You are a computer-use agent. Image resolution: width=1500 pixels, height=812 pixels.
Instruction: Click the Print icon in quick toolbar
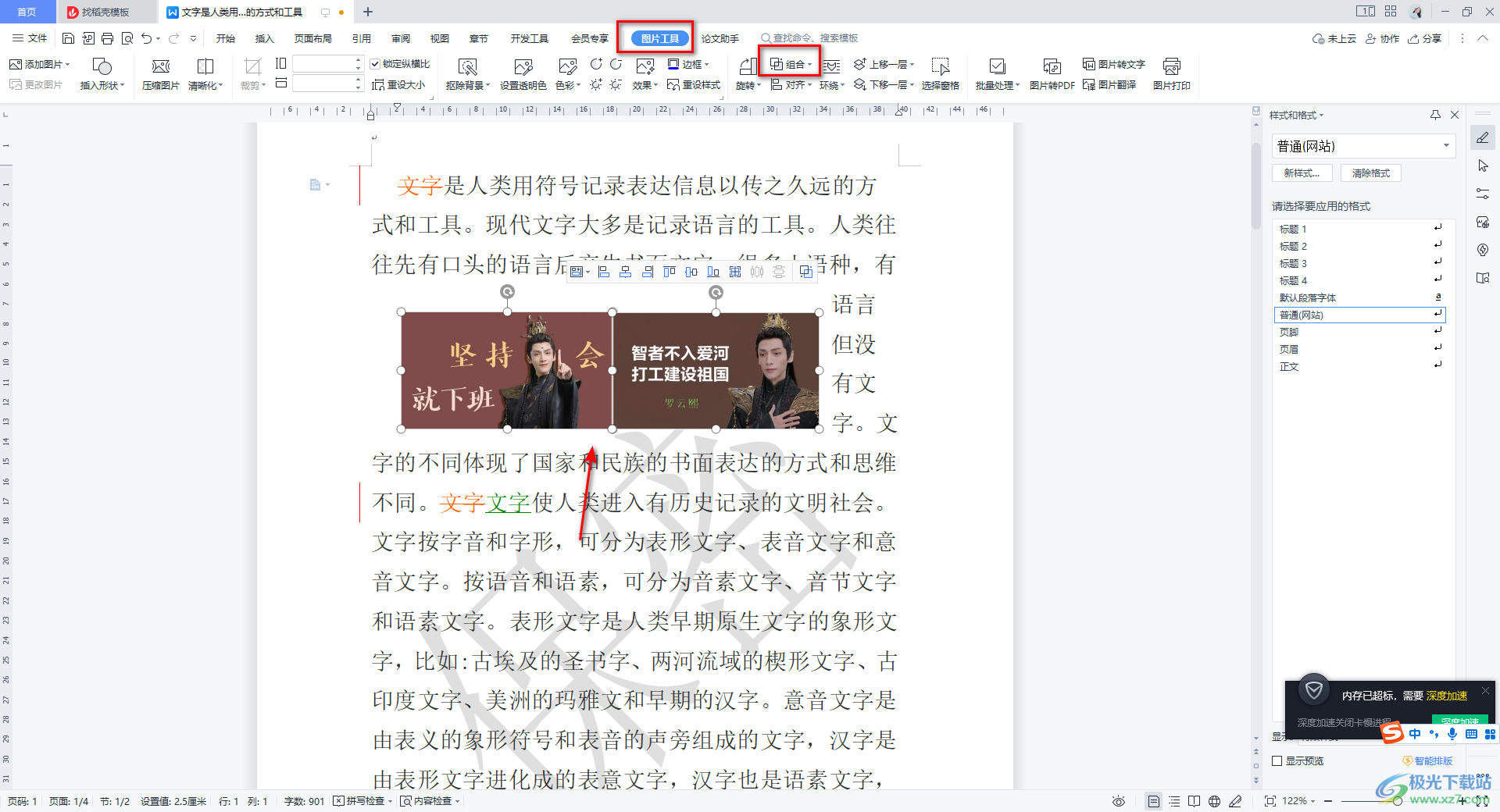coord(107,38)
